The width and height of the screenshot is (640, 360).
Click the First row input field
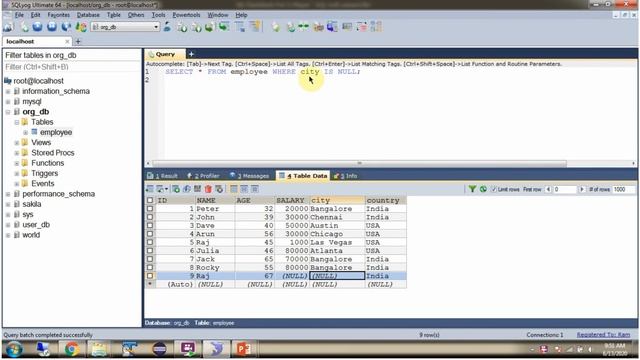[564, 189]
